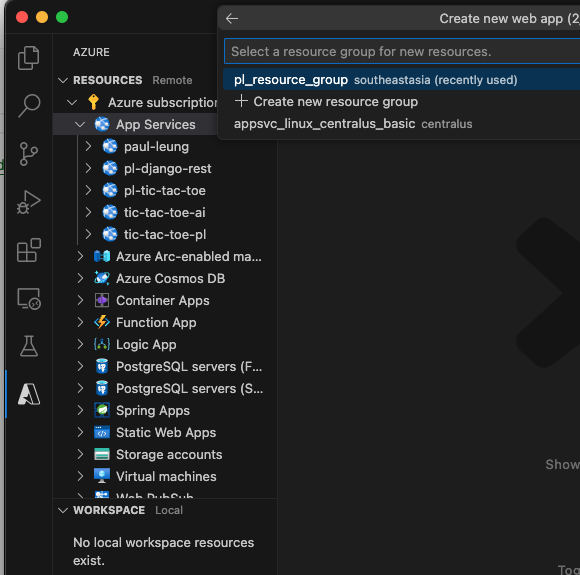
Task: Click the Container Apps icon
Action: [102, 300]
